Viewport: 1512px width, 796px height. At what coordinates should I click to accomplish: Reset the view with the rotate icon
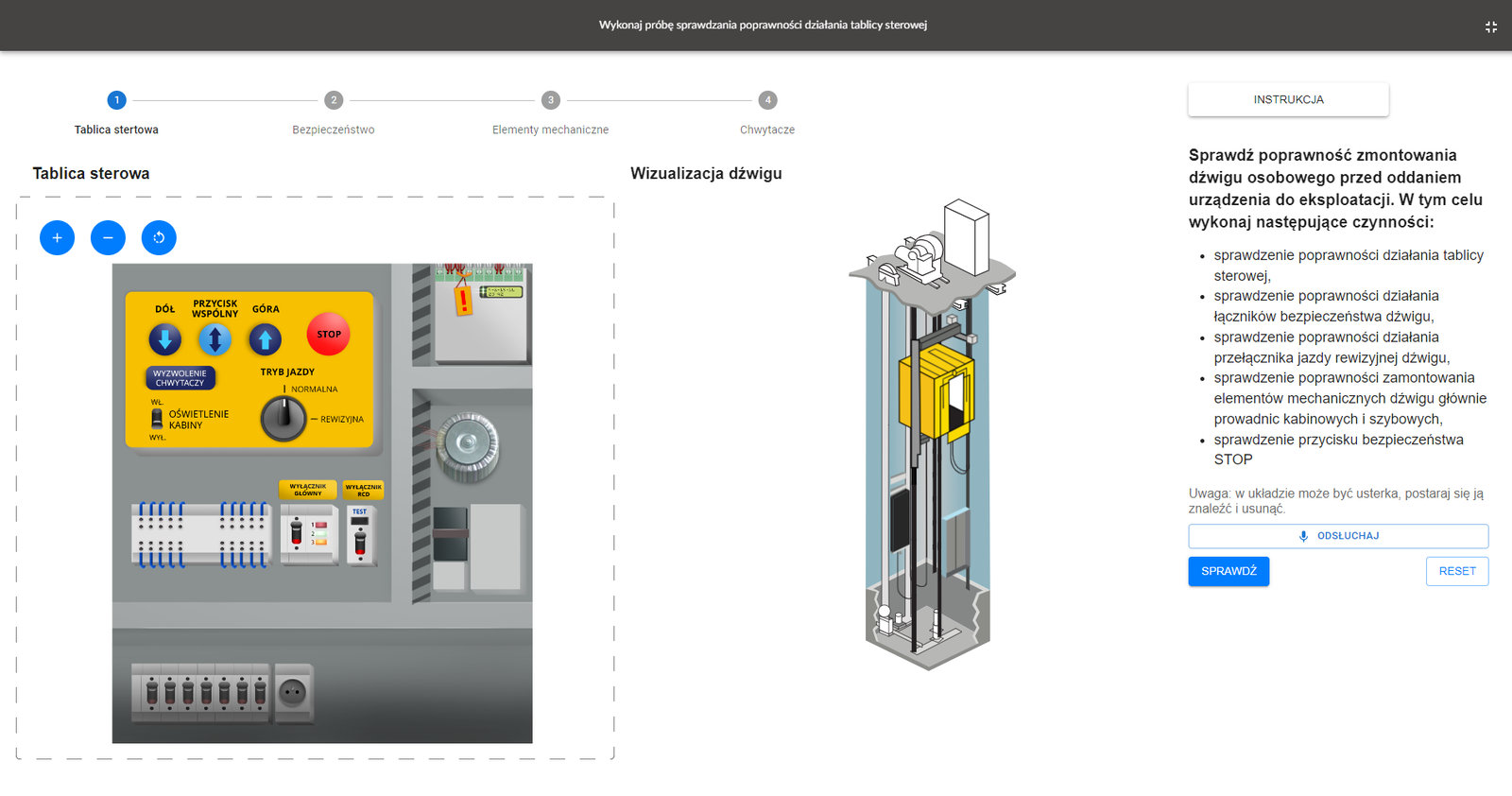click(x=159, y=237)
